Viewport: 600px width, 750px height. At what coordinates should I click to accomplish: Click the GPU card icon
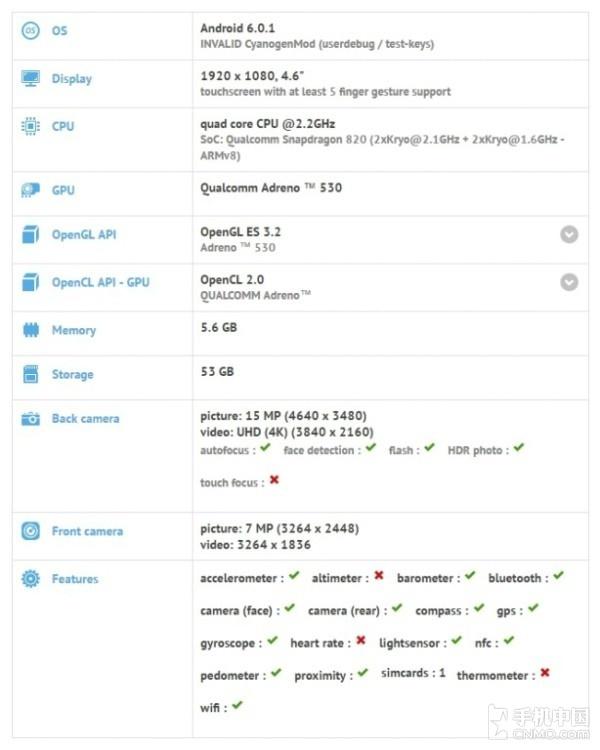point(31,190)
